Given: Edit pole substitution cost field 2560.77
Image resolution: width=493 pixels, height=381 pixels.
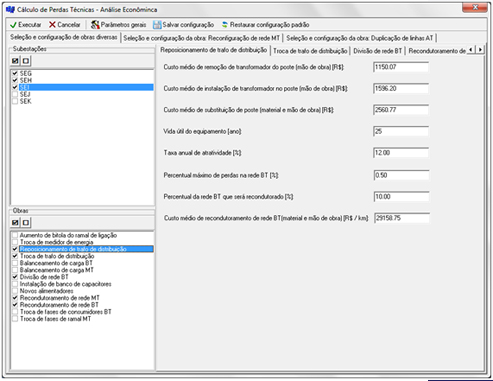Looking at the screenshot, I should tap(401, 110).
